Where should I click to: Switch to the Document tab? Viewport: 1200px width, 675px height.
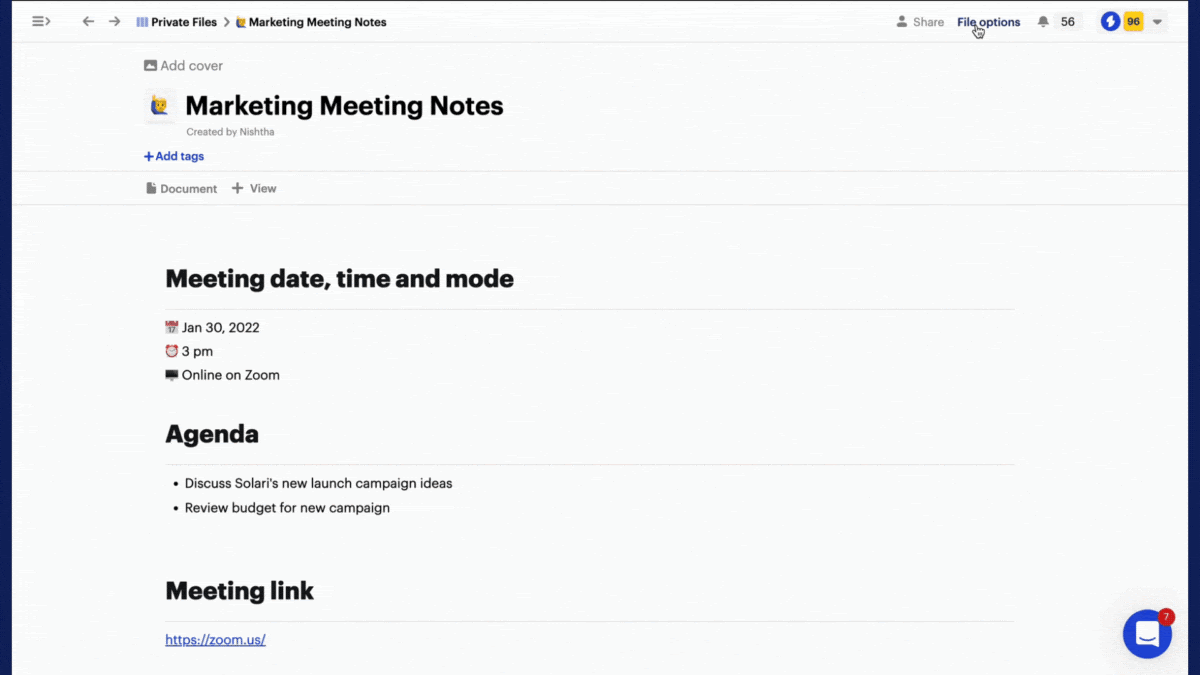(181, 188)
